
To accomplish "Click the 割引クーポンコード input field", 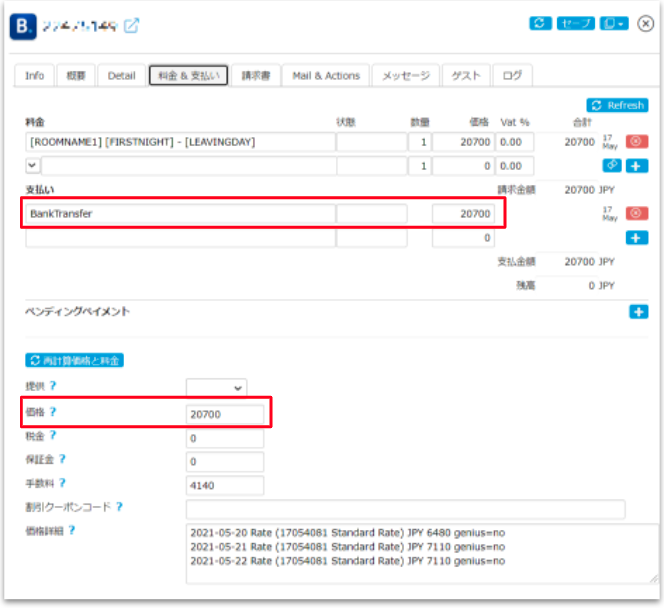I will (405, 509).
